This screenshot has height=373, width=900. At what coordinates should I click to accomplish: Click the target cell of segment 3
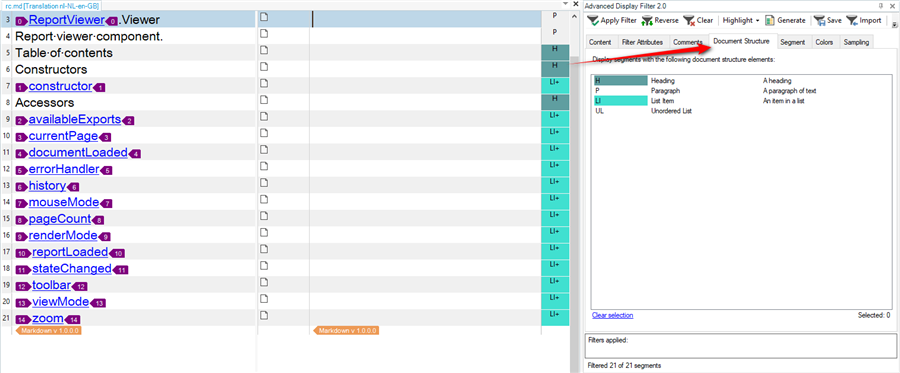coord(425,20)
